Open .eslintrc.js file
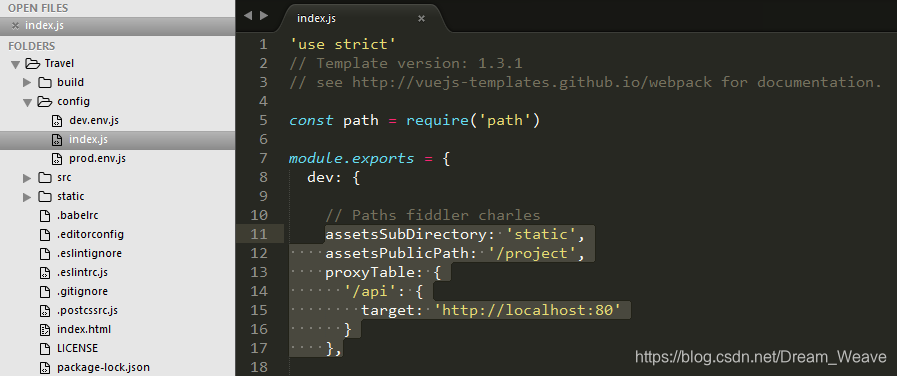897x376 pixels. 82,272
